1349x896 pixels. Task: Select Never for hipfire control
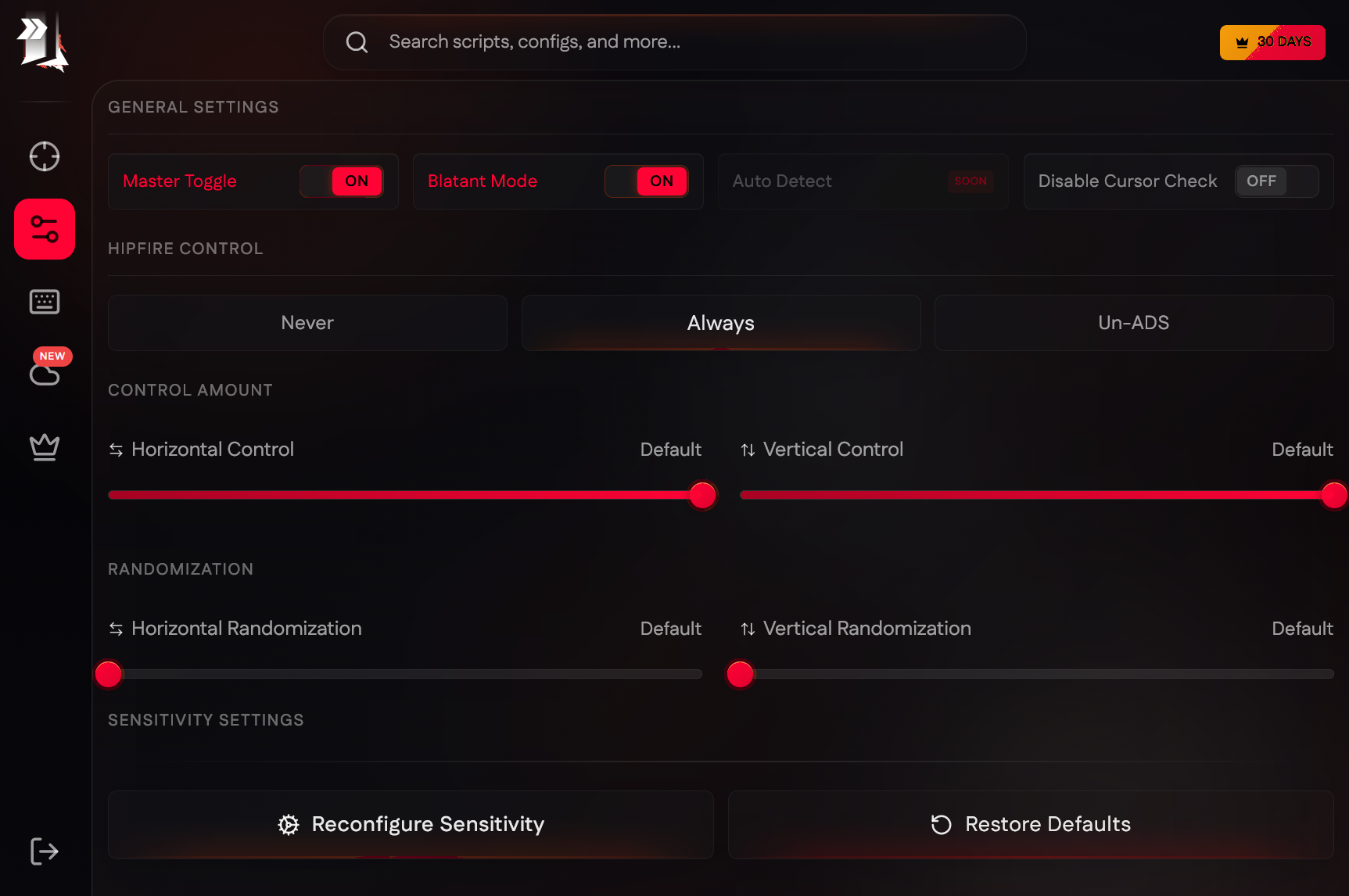tap(307, 323)
